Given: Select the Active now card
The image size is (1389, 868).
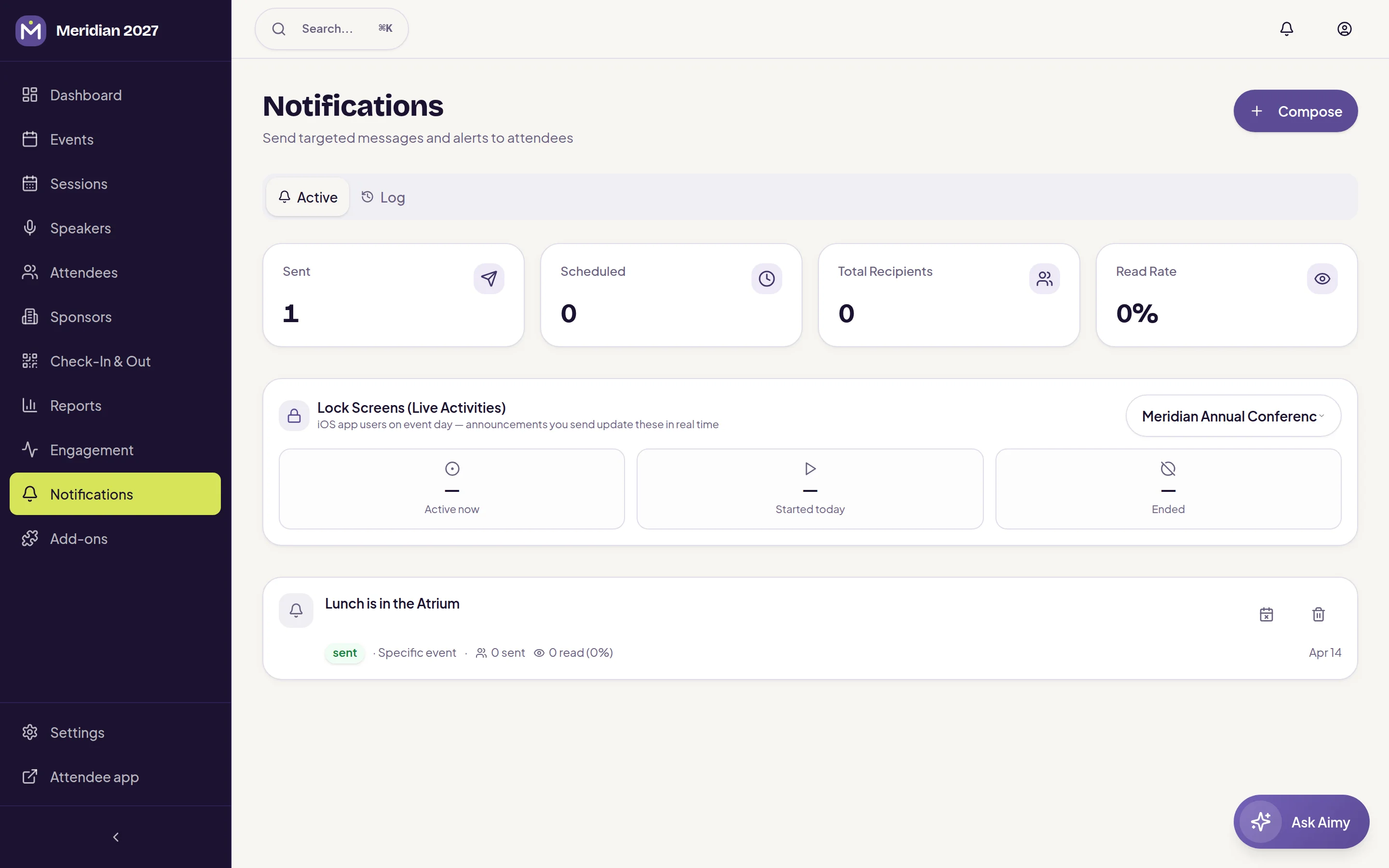Looking at the screenshot, I should (x=452, y=488).
